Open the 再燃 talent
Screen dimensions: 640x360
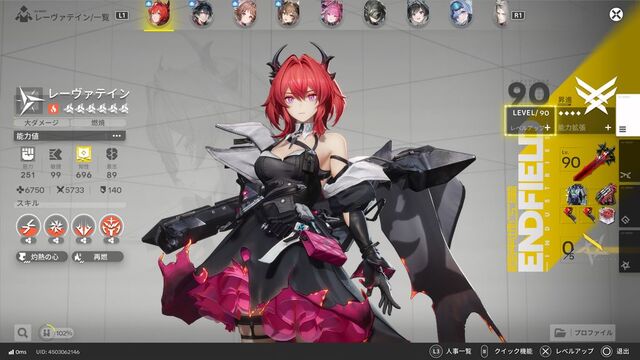(x=97, y=257)
